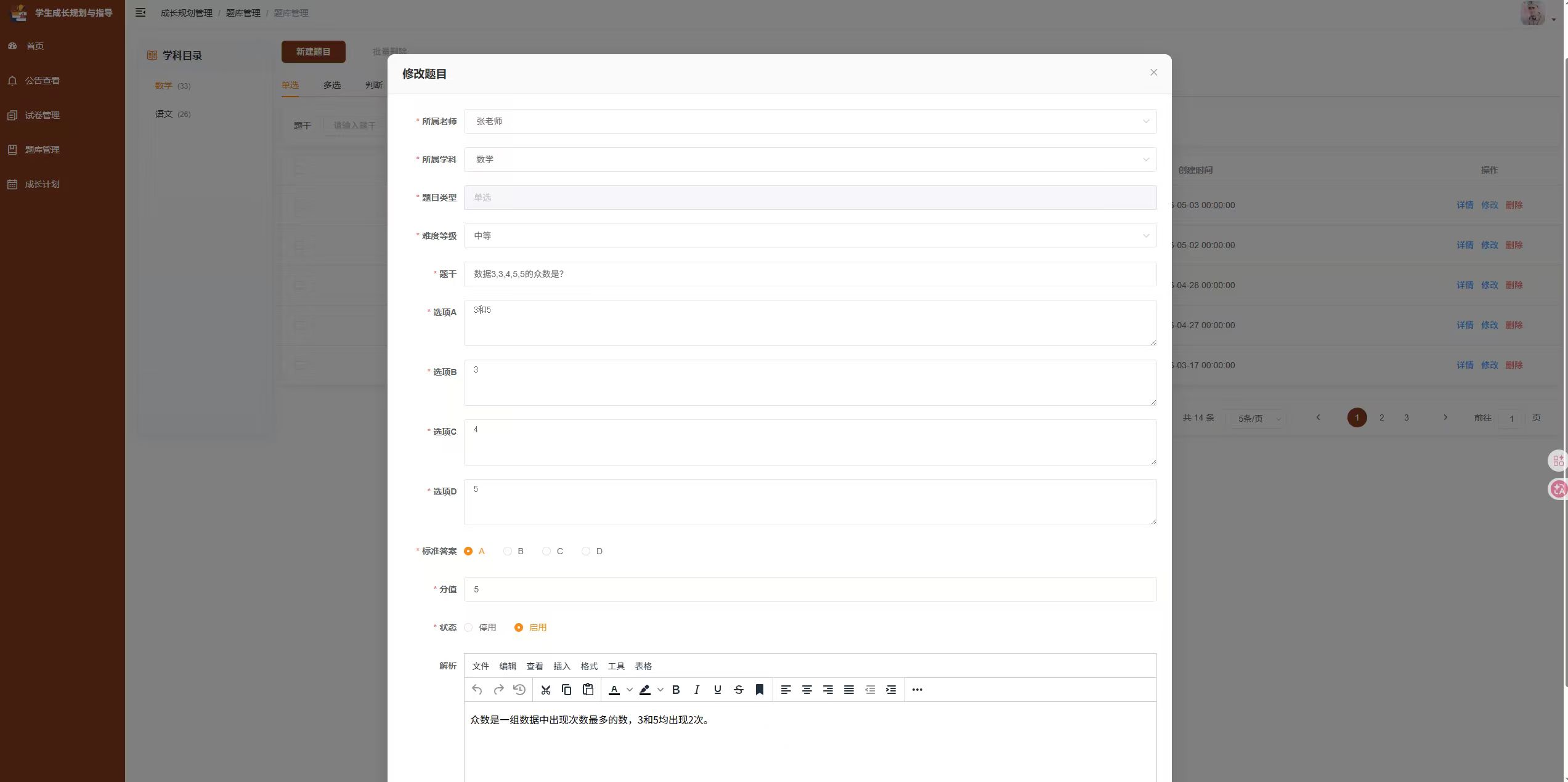The image size is (1568, 782).
Task: Decrease indent in editor
Action: pos(870,690)
